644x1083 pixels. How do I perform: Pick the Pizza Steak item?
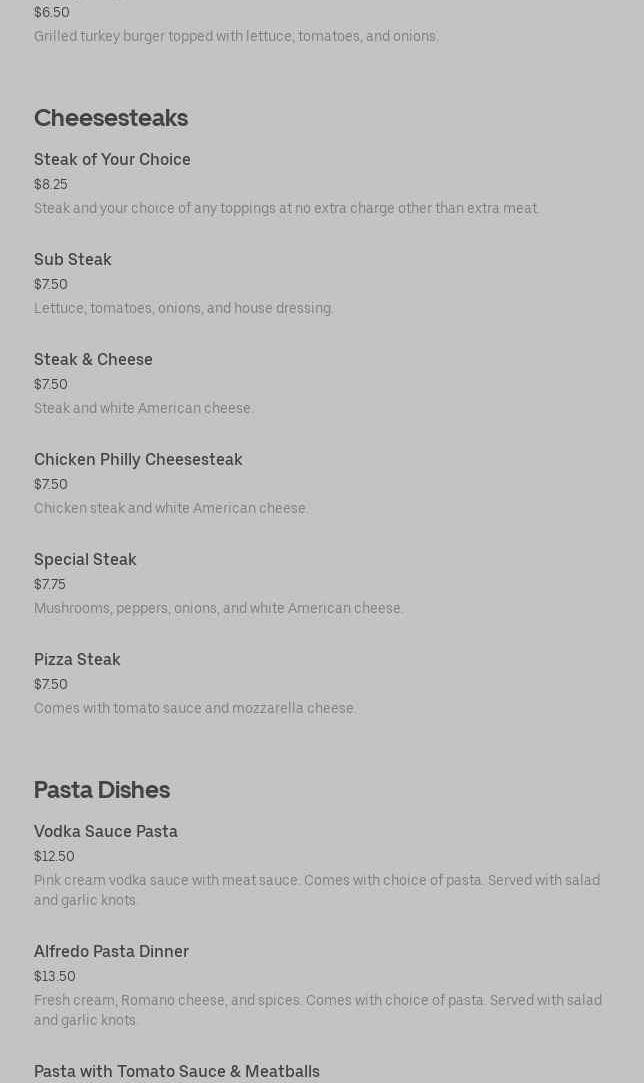(x=77, y=660)
